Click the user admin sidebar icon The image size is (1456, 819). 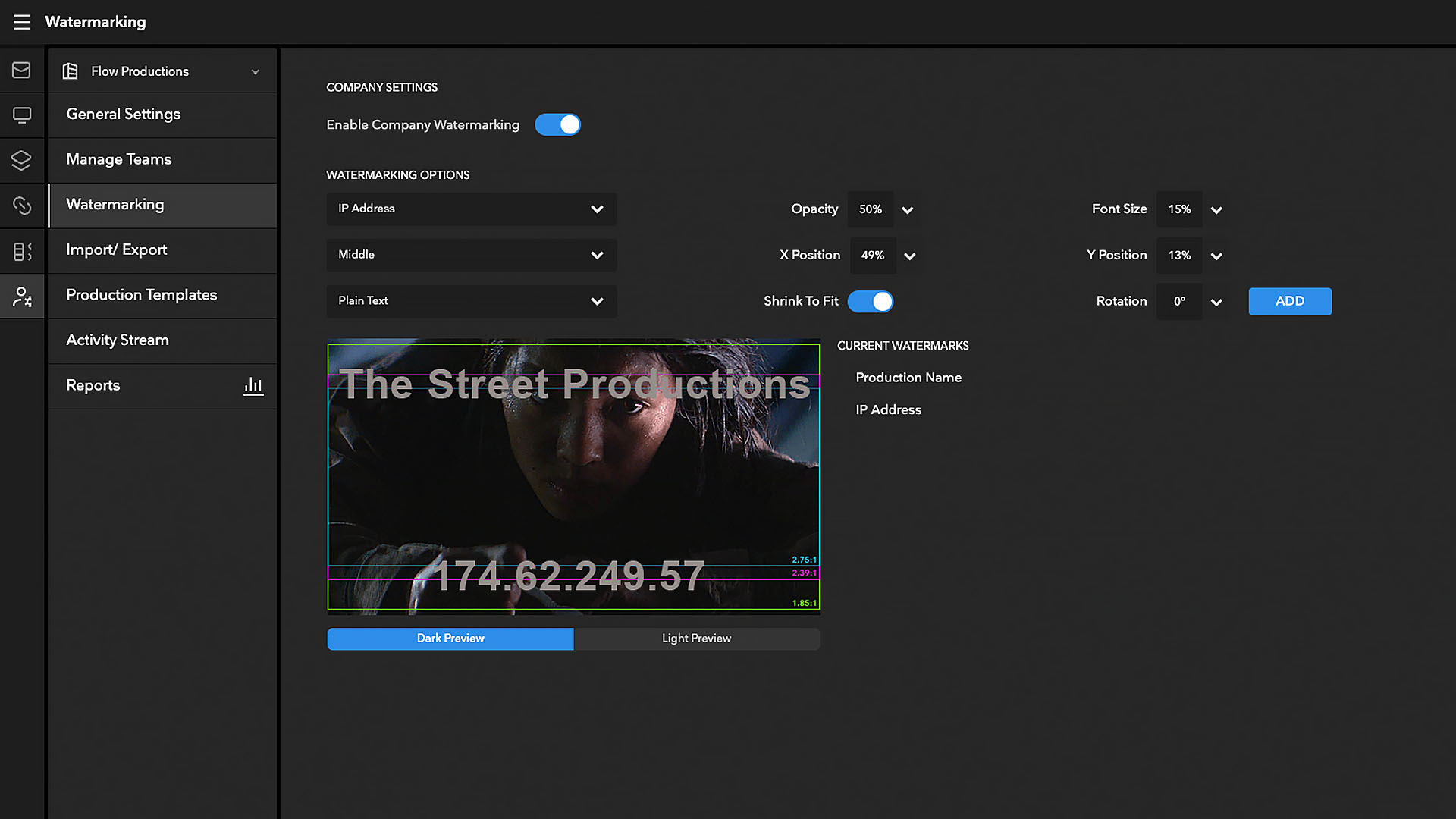[22, 297]
